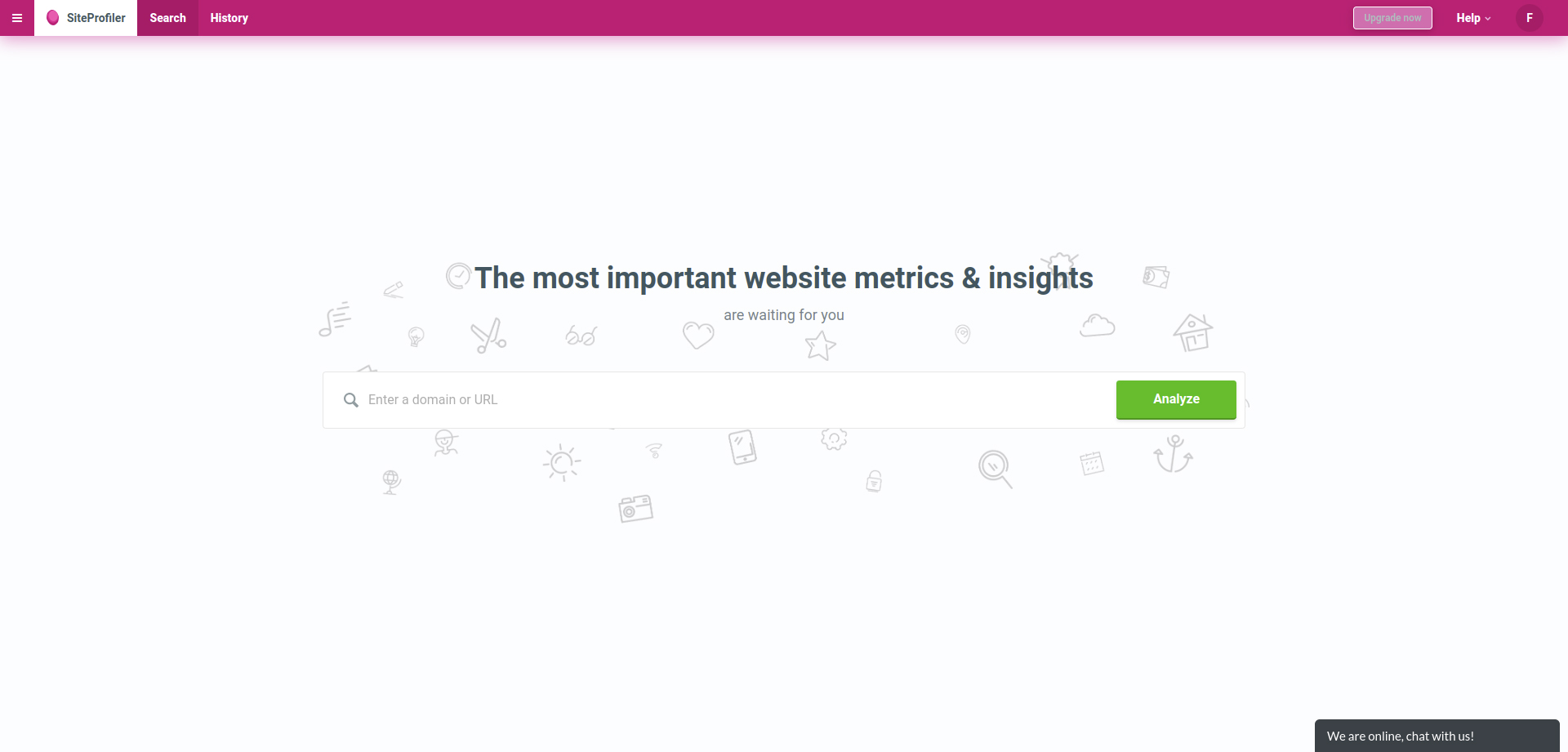This screenshot has width=1568, height=752.
Task: Click the magnifier icon in search field
Action: pyautogui.click(x=351, y=400)
